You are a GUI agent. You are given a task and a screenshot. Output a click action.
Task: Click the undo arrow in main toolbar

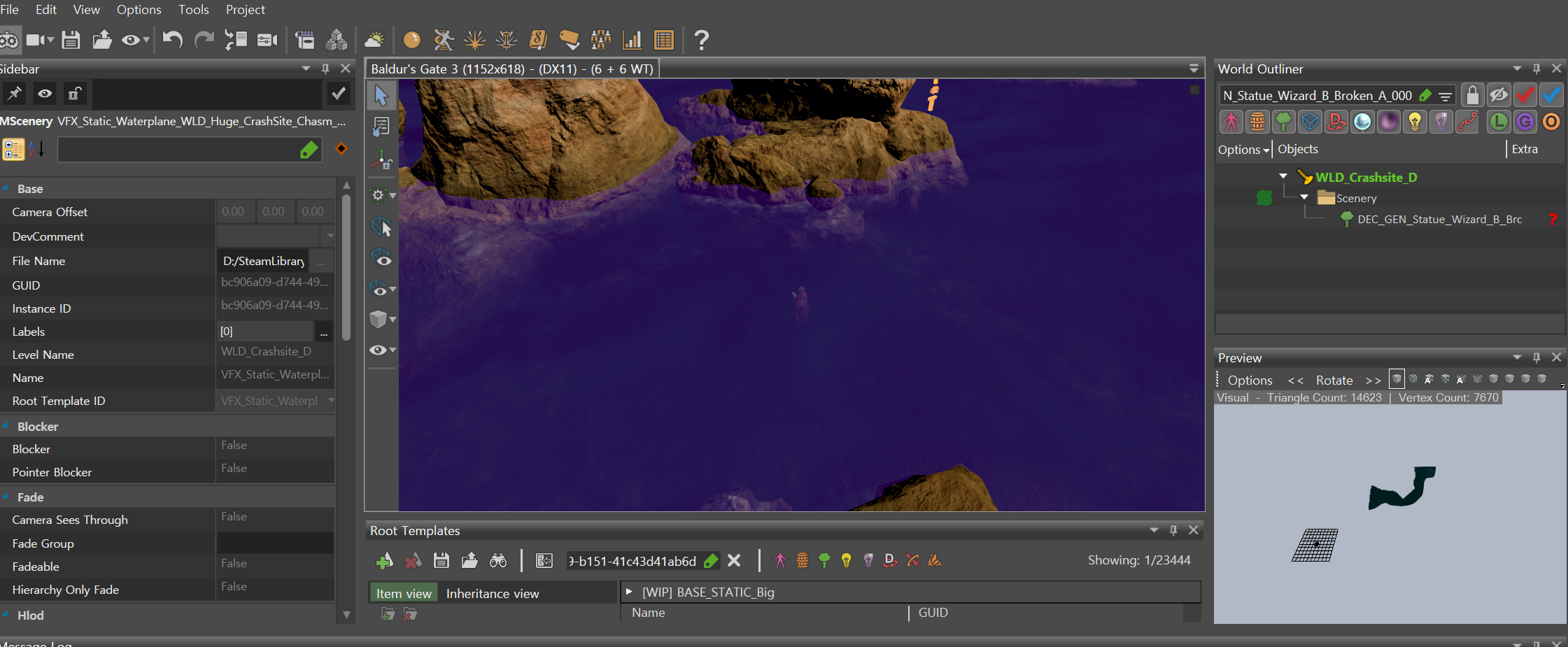(172, 40)
